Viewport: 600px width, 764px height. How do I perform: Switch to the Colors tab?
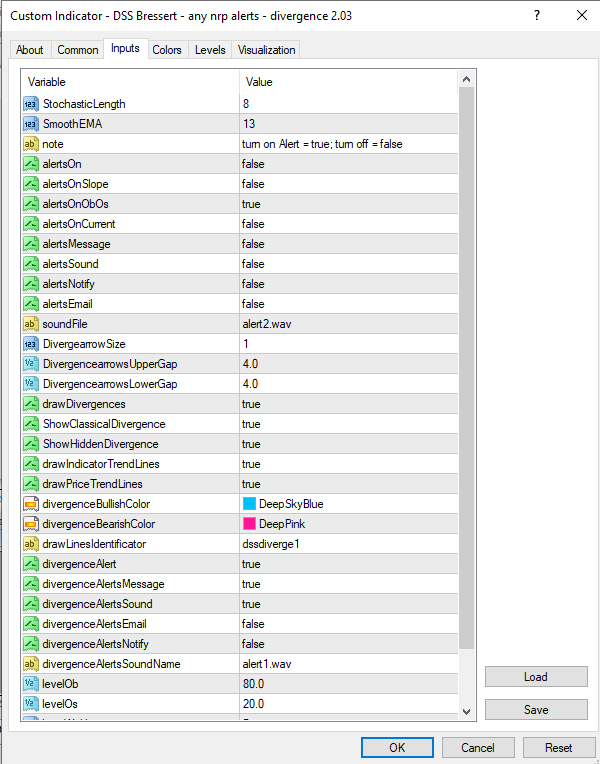click(x=167, y=50)
